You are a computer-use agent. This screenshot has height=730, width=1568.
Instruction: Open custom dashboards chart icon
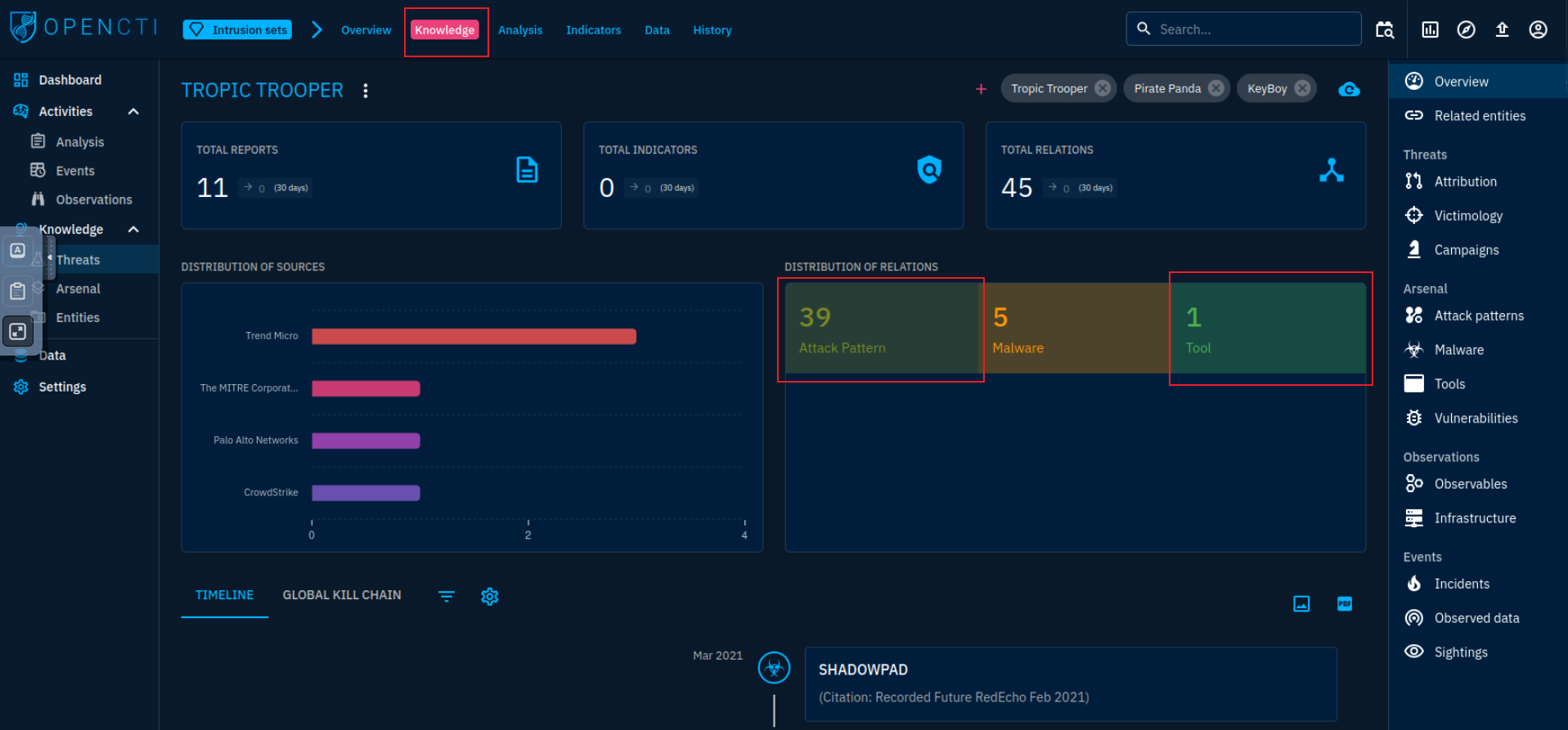click(1430, 30)
